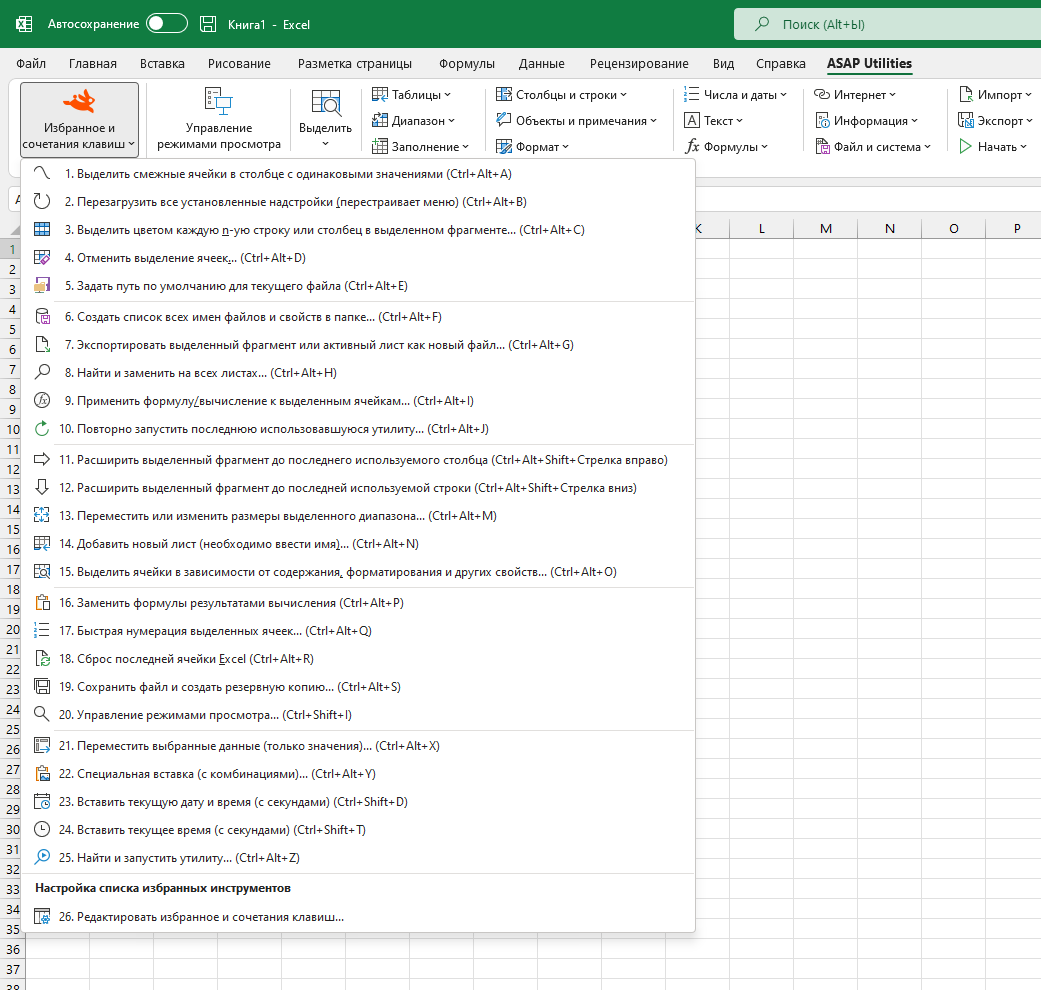
Task: Click the magnifier icon of item 8
Action: [x=42, y=372]
